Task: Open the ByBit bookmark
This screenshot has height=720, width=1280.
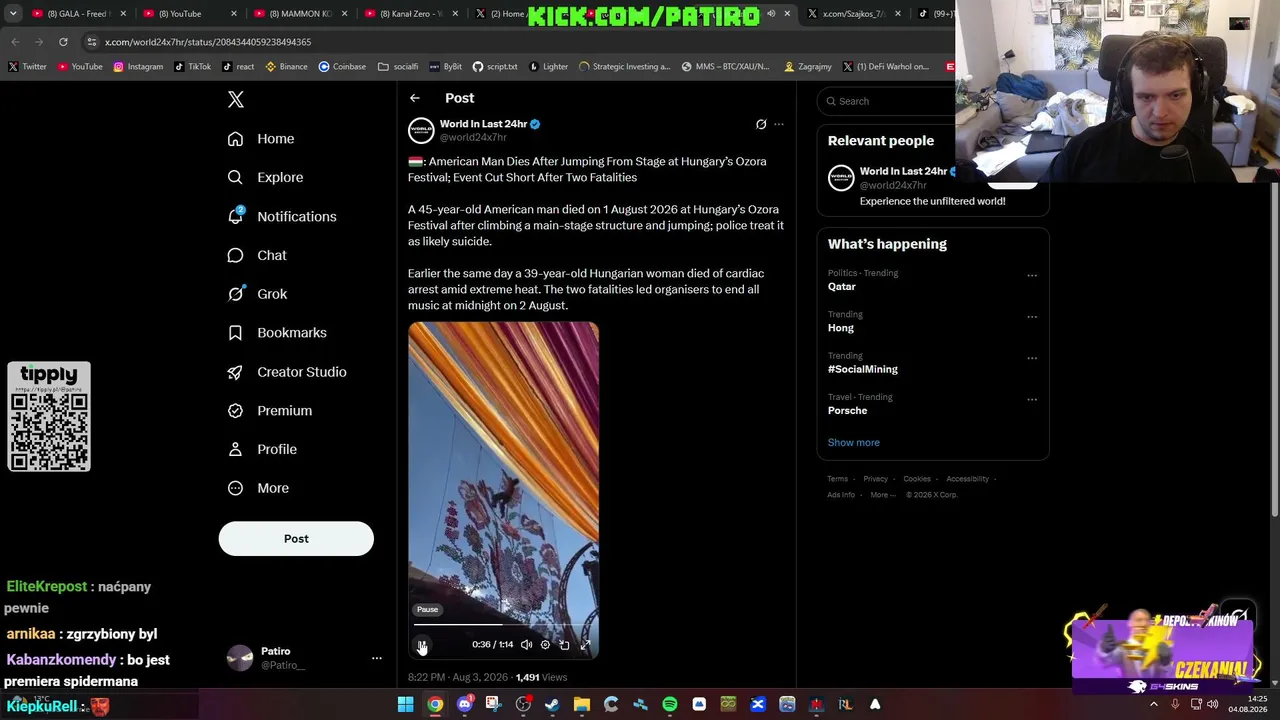Action: click(445, 67)
